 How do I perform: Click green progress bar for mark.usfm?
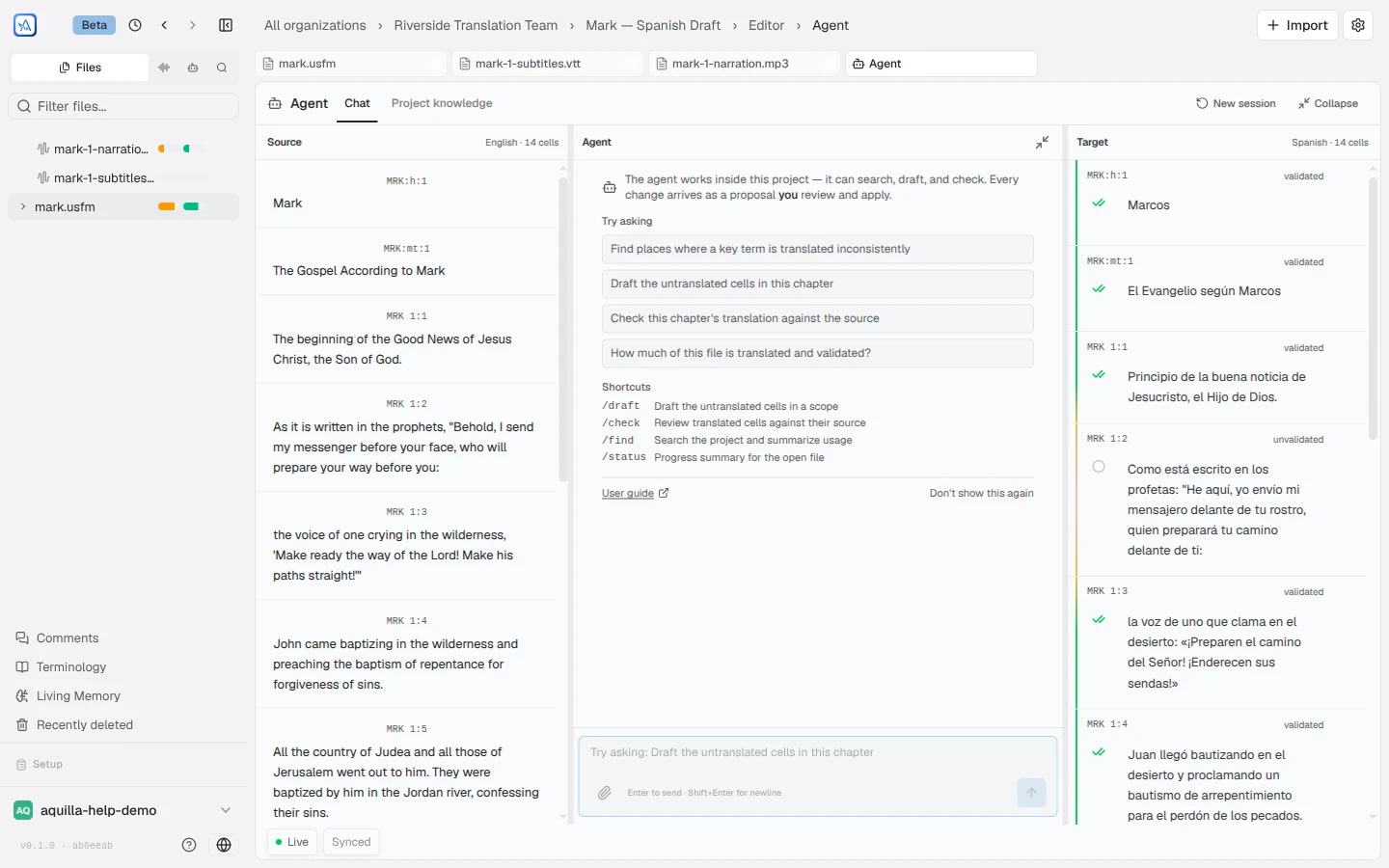click(x=191, y=206)
